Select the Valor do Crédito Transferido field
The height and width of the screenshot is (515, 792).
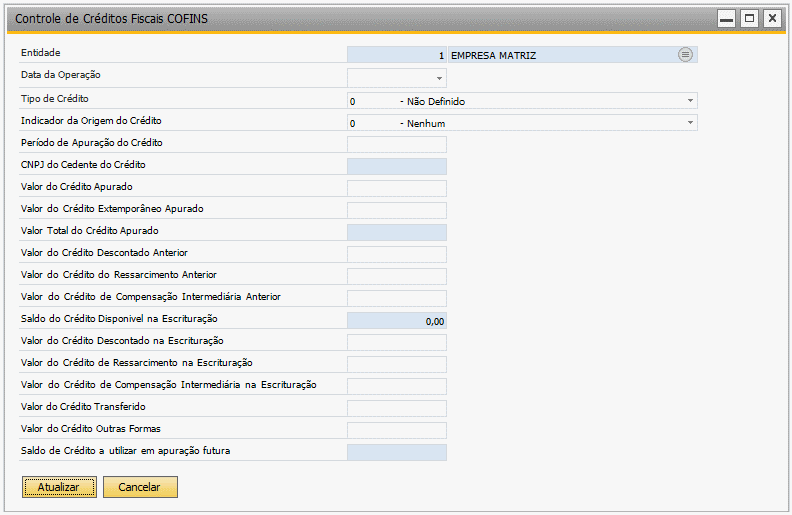point(397,408)
